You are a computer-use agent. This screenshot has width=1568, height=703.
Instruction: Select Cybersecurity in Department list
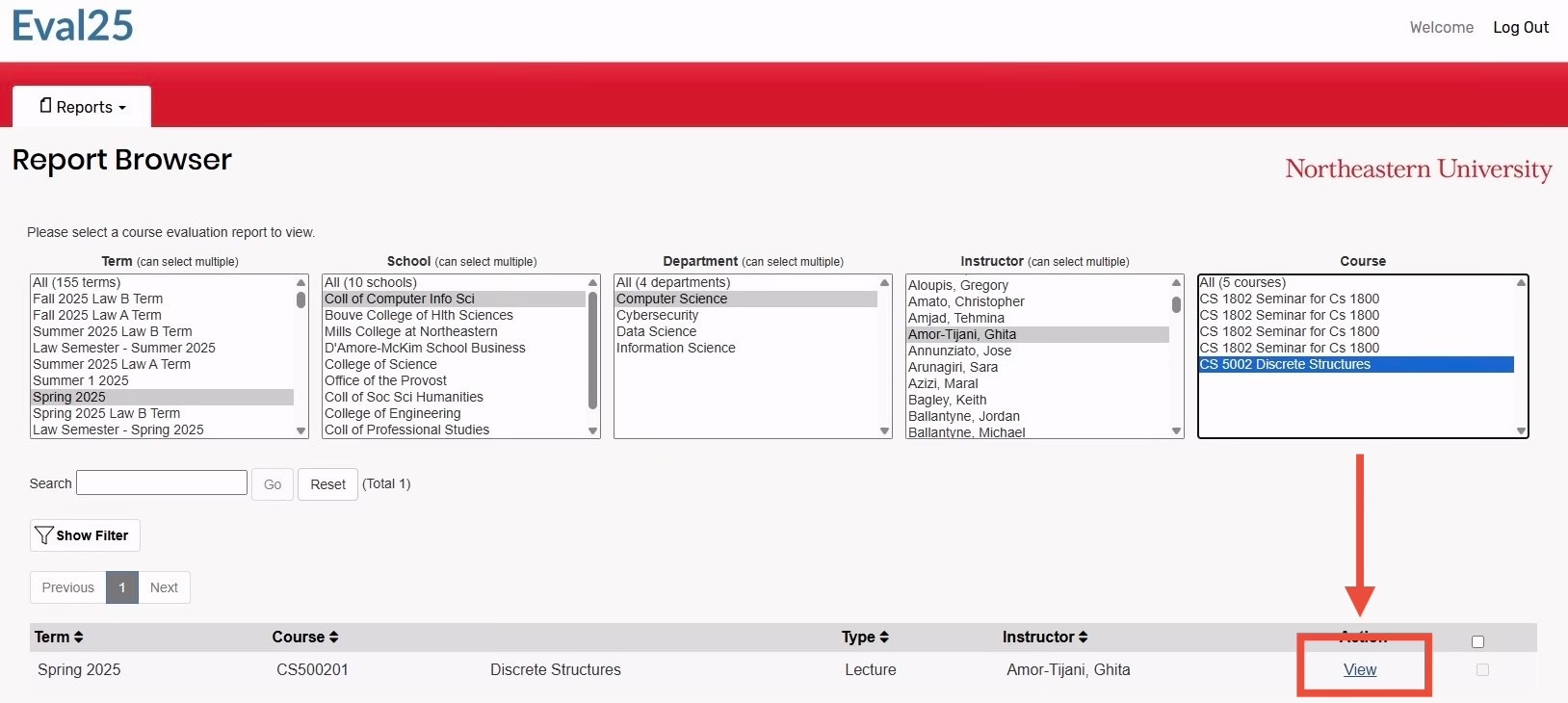[x=658, y=315]
